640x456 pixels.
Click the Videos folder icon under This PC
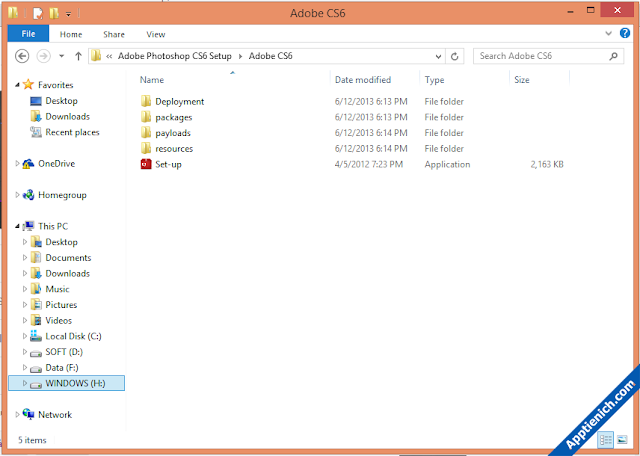tap(36, 320)
